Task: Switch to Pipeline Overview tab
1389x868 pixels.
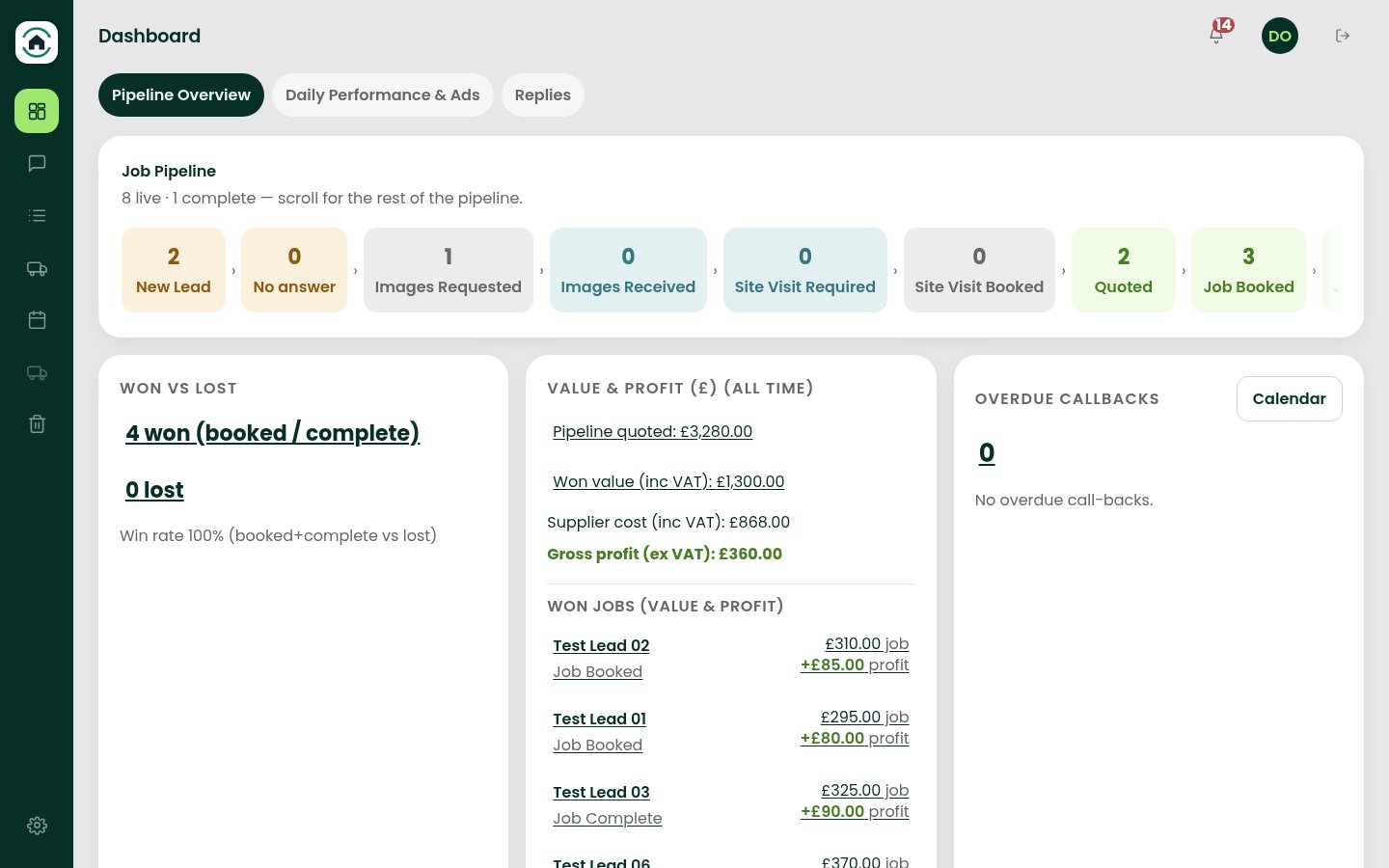Action: (x=181, y=95)
